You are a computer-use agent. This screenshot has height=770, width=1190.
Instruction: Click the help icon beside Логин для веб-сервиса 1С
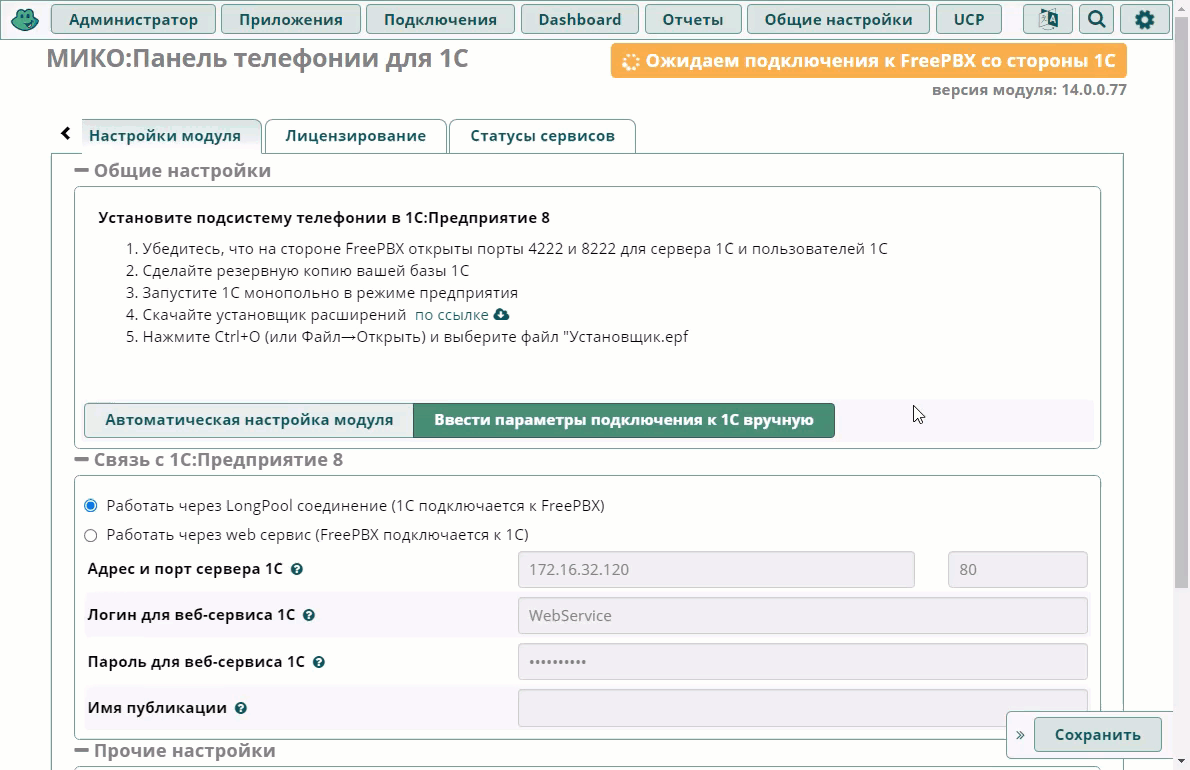(309, 615)
